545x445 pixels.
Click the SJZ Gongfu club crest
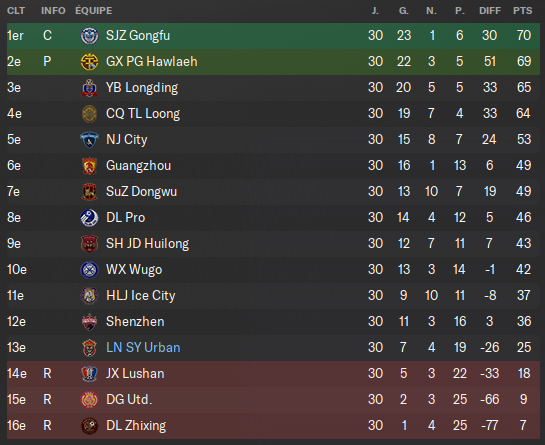click(x=89, y=35)
